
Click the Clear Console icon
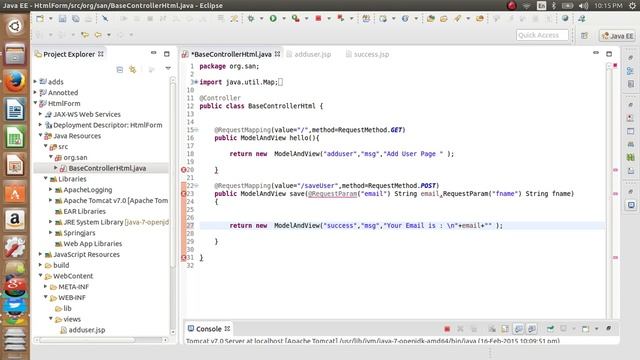(x=492, y=329)
